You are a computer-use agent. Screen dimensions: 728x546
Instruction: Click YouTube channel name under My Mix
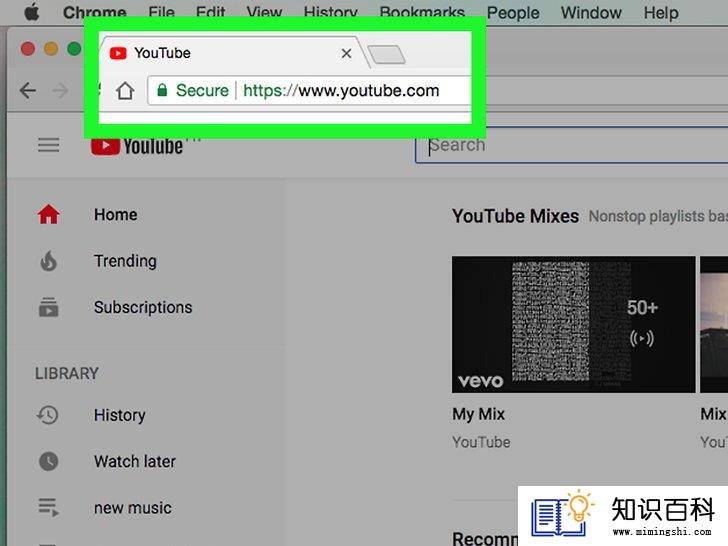481,442
